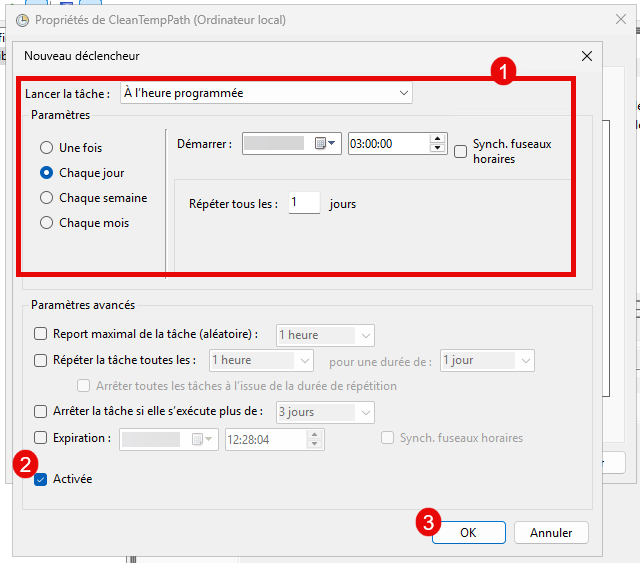This screenshot has width=640, height=563.
Task: Tick the Expiration checkbox
Action: click(41, 438)
